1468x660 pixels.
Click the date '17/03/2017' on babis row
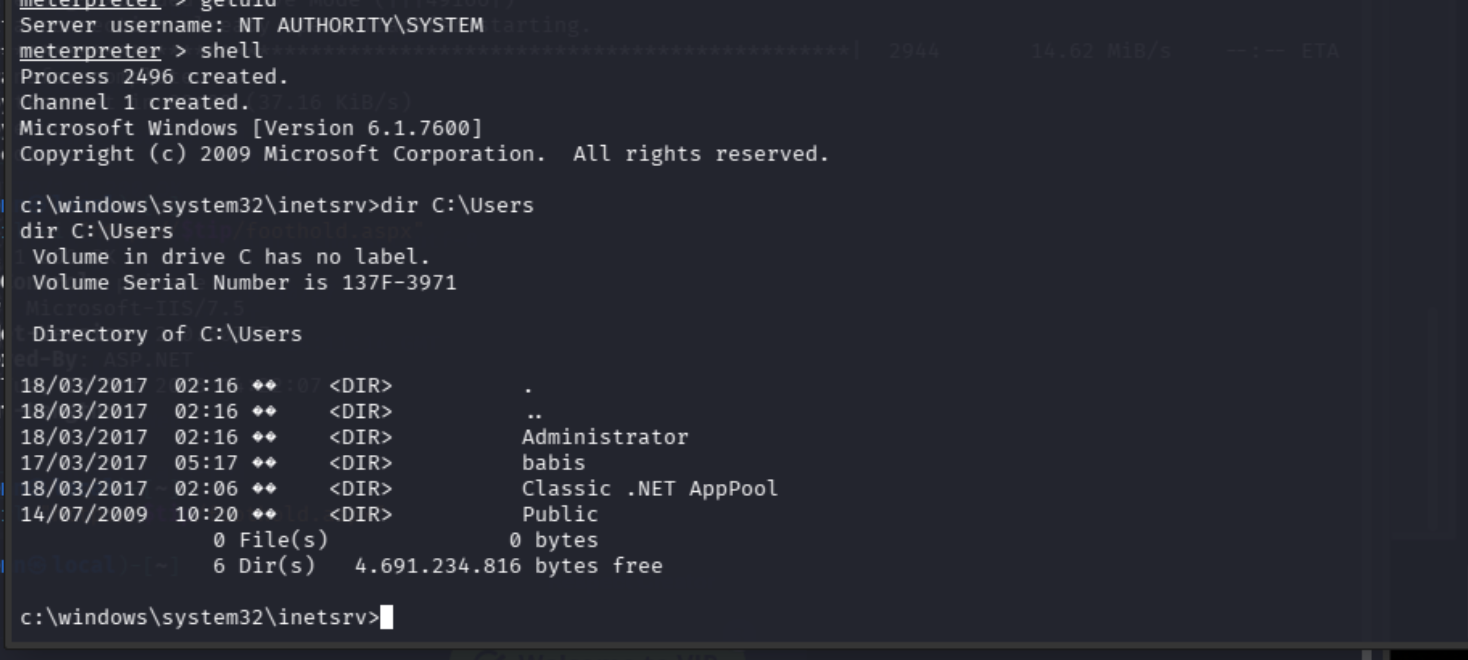(84, 463)
